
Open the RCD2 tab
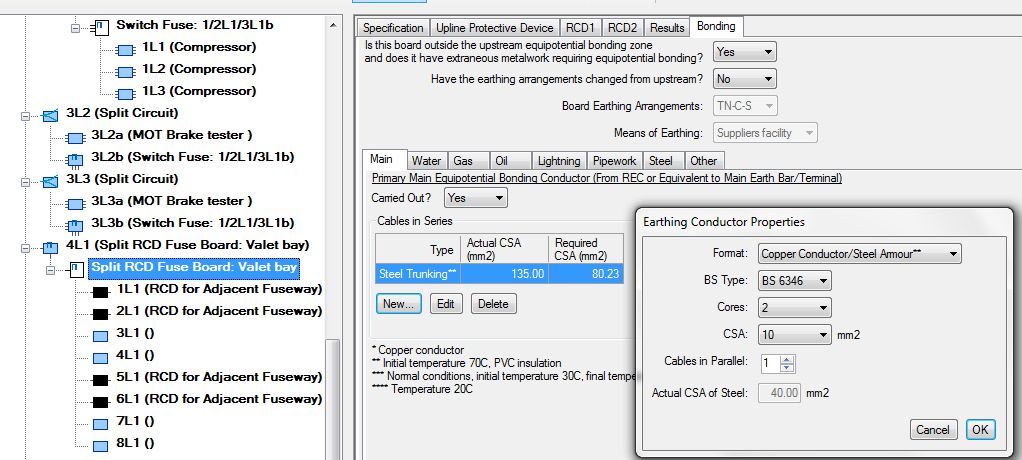pyautogui.click(x=622, y=28)
